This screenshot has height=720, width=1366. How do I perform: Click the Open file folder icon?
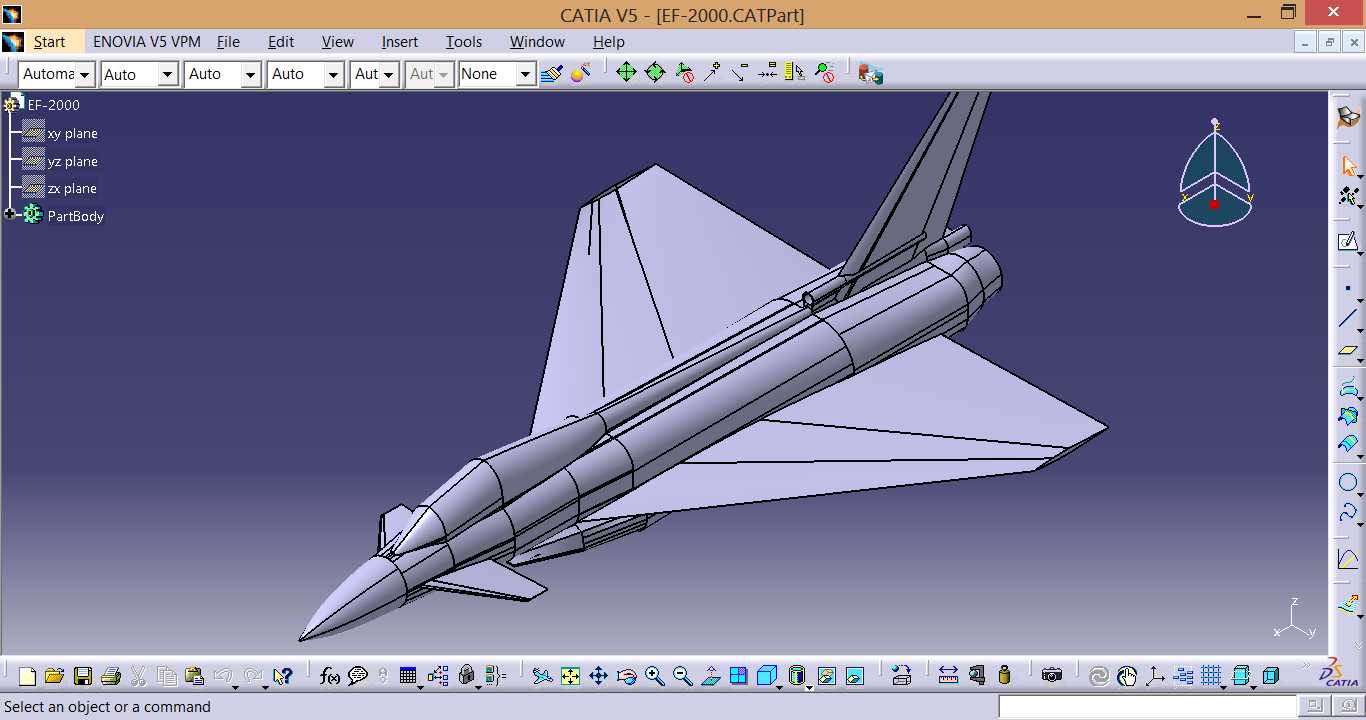point(54,676)
